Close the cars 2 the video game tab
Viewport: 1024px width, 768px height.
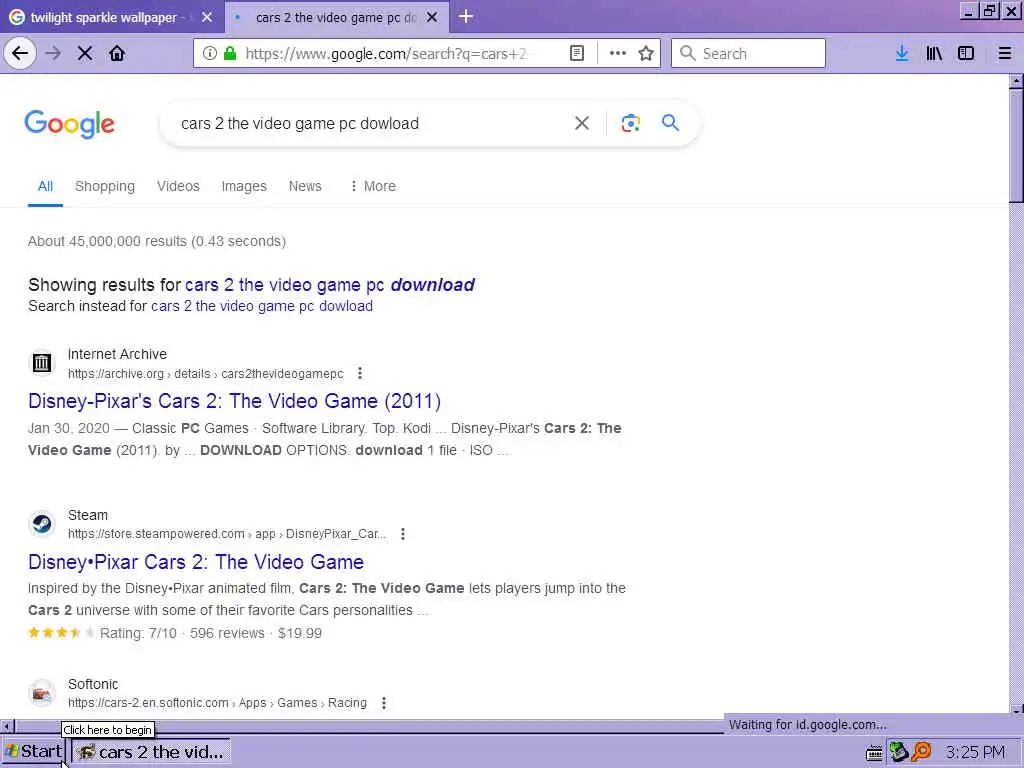coord(432,17)
